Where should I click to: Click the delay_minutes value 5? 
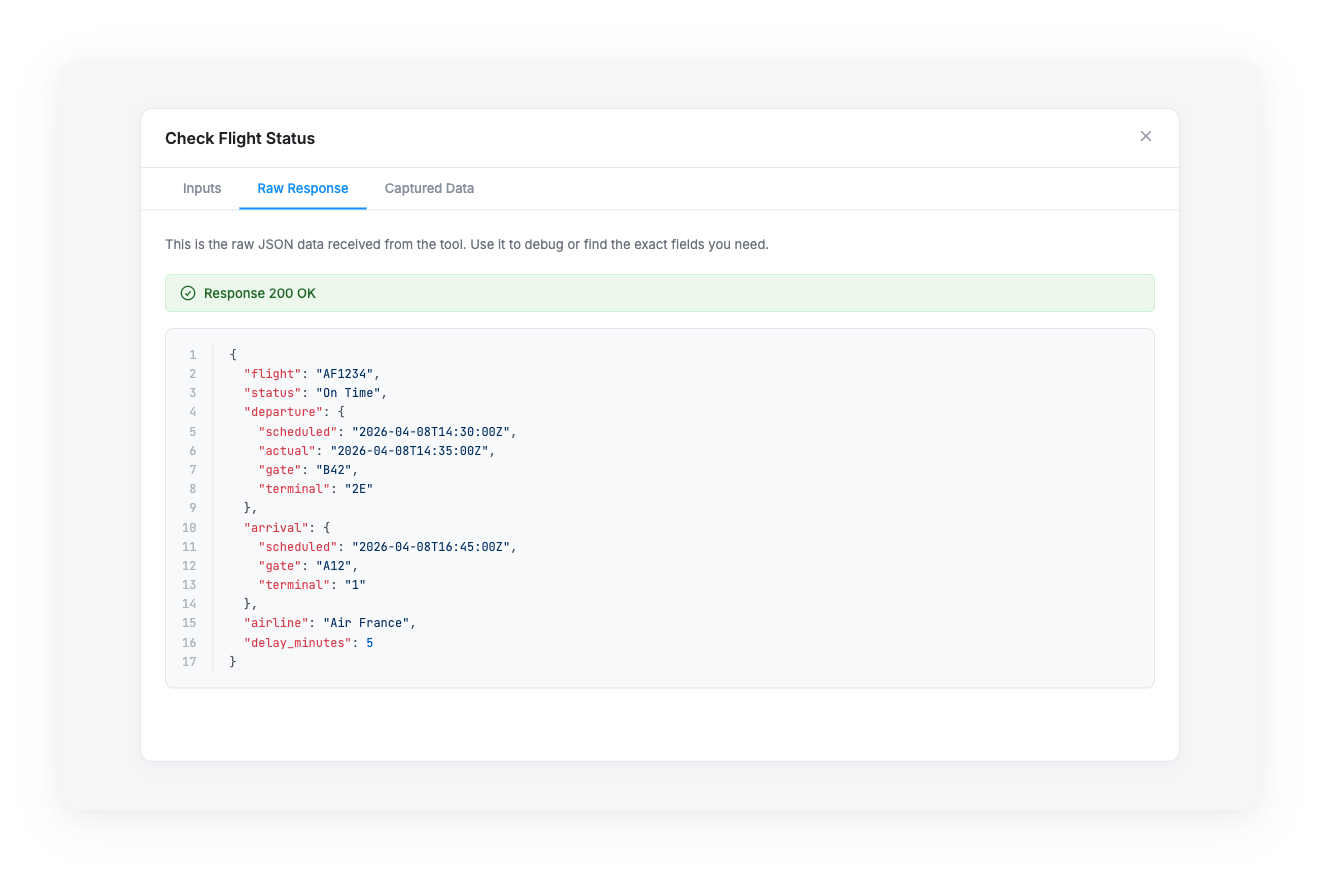point(368,642)
